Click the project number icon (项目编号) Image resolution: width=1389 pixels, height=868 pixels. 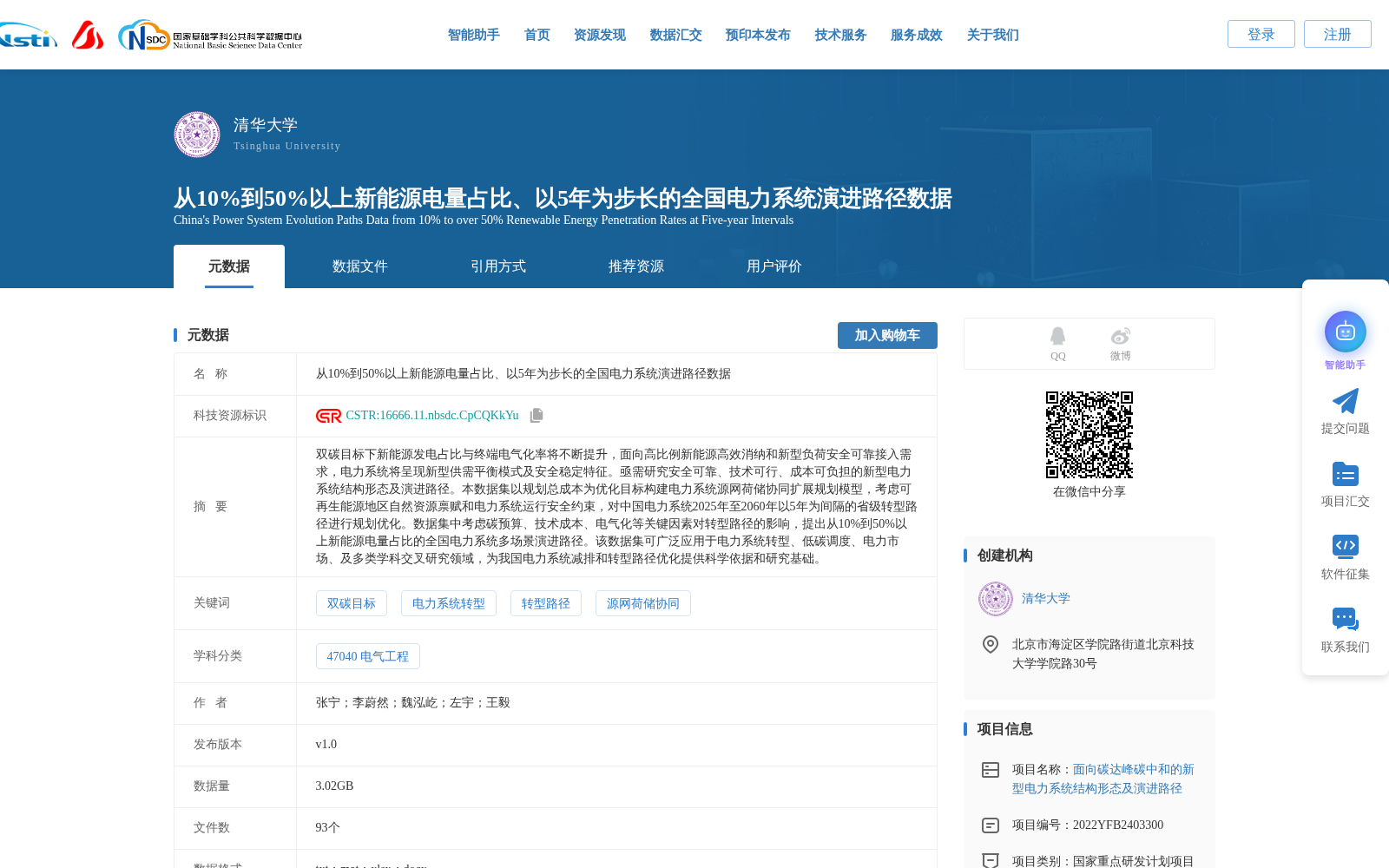point(991,825)
